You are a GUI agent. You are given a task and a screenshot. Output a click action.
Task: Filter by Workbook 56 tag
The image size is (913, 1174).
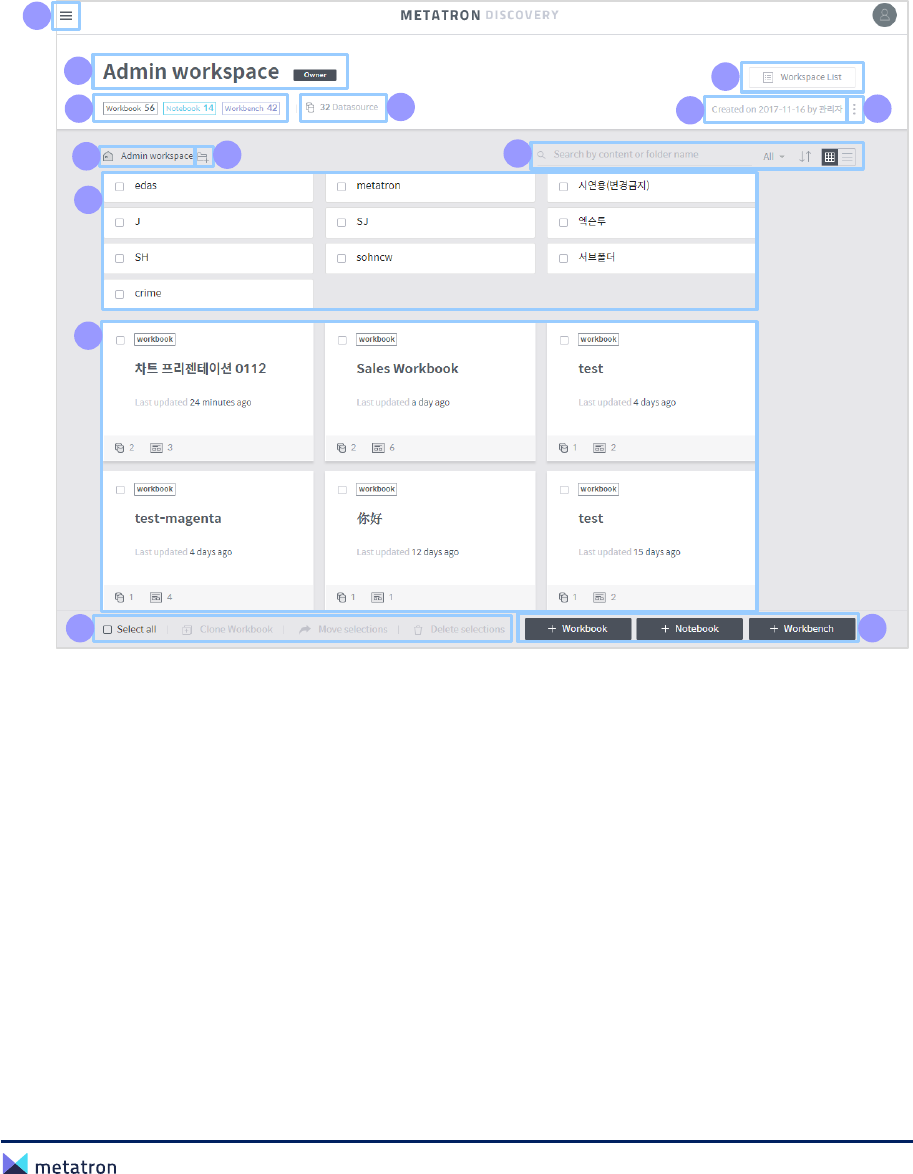pos(130,108)
